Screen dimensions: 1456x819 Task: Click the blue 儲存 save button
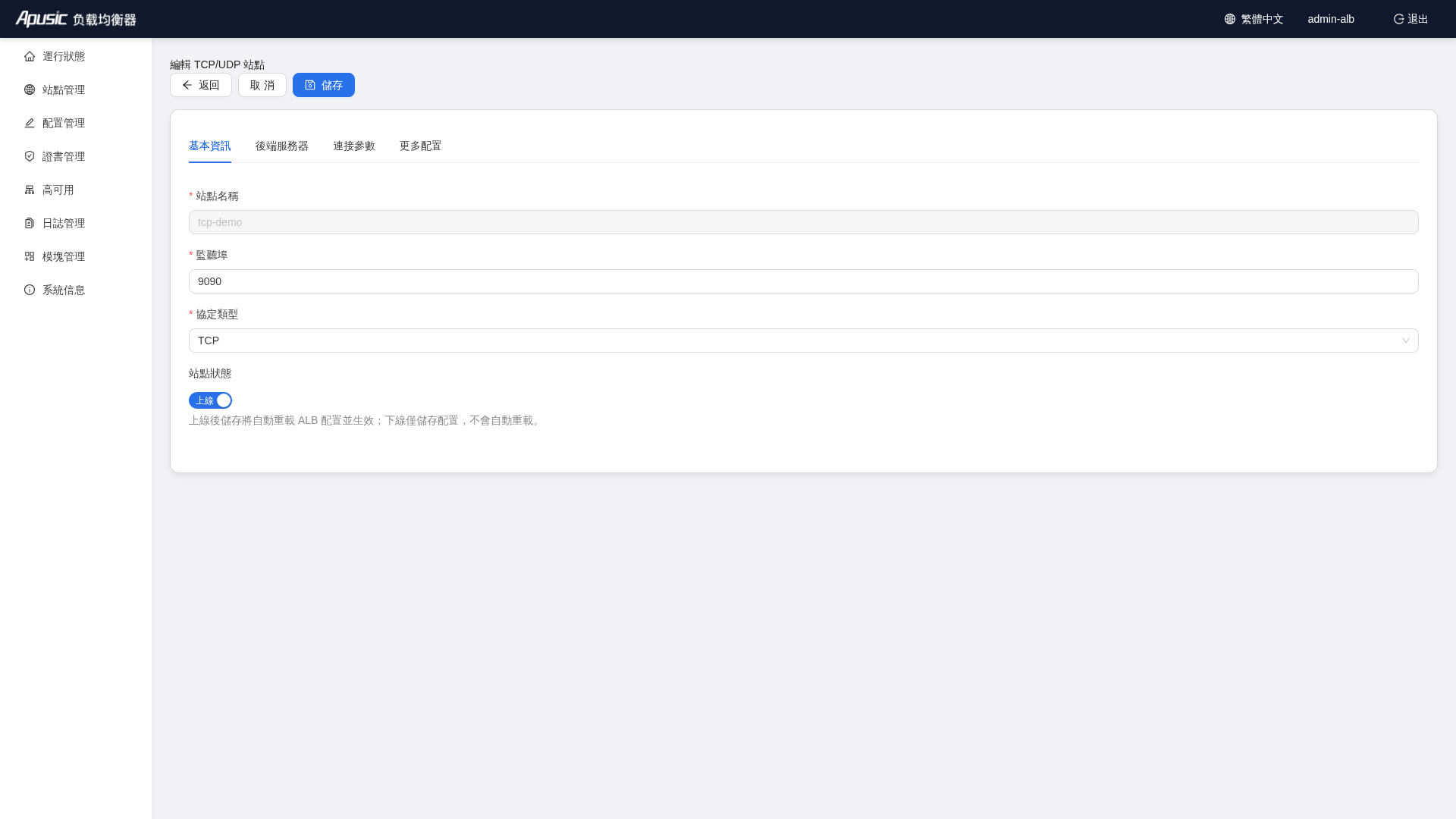[x=324, y=85]
